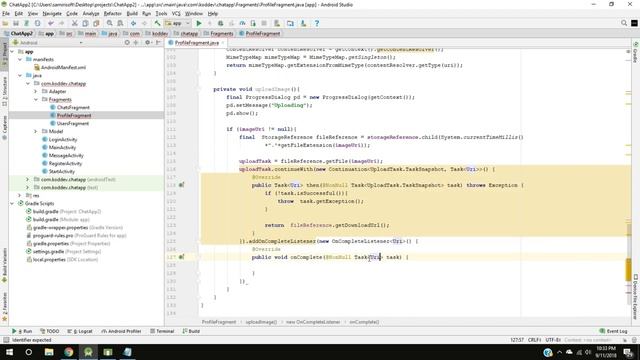Toggle the Favorites tool window button

(4, 307)
